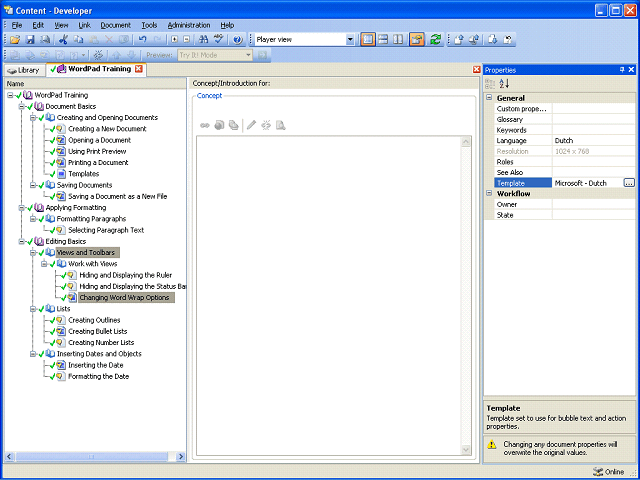Click the Save floppy disk icon
The image size is (640, 480).
[30, 40]
